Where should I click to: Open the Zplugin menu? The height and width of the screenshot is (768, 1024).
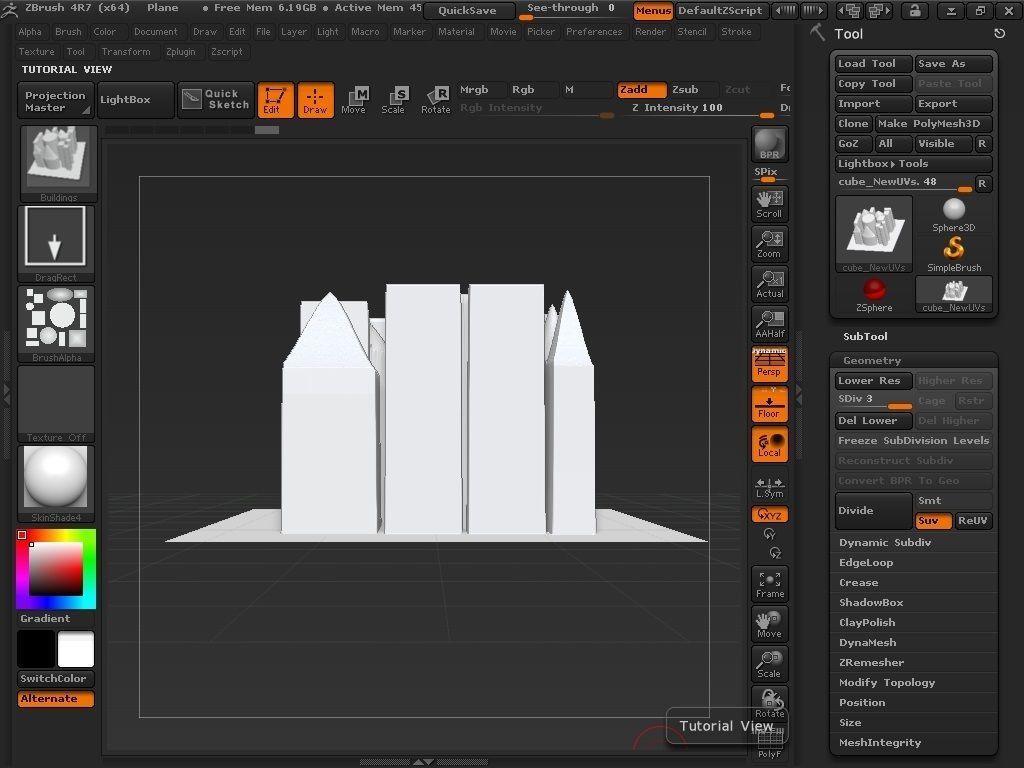click(x=181, y=52)
